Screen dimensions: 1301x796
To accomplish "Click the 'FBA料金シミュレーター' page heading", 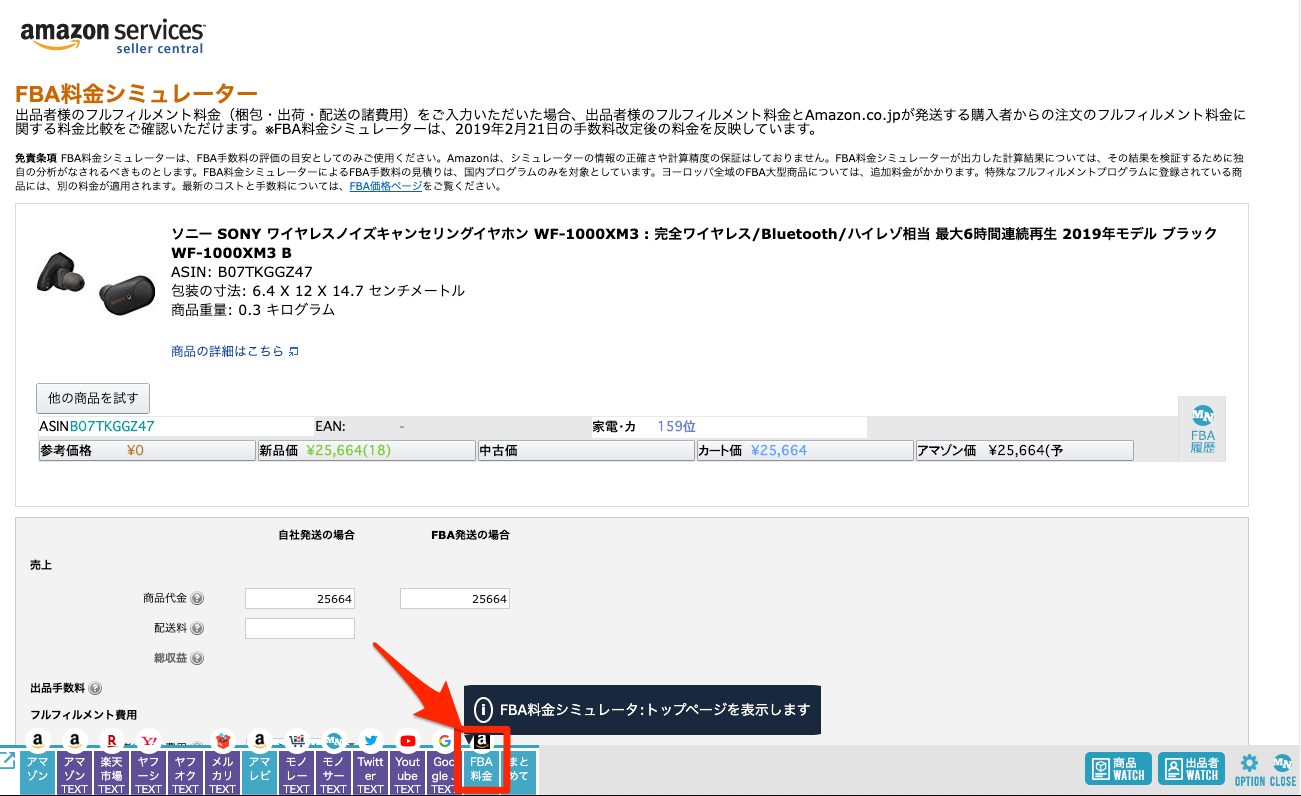I will (136, 95).
